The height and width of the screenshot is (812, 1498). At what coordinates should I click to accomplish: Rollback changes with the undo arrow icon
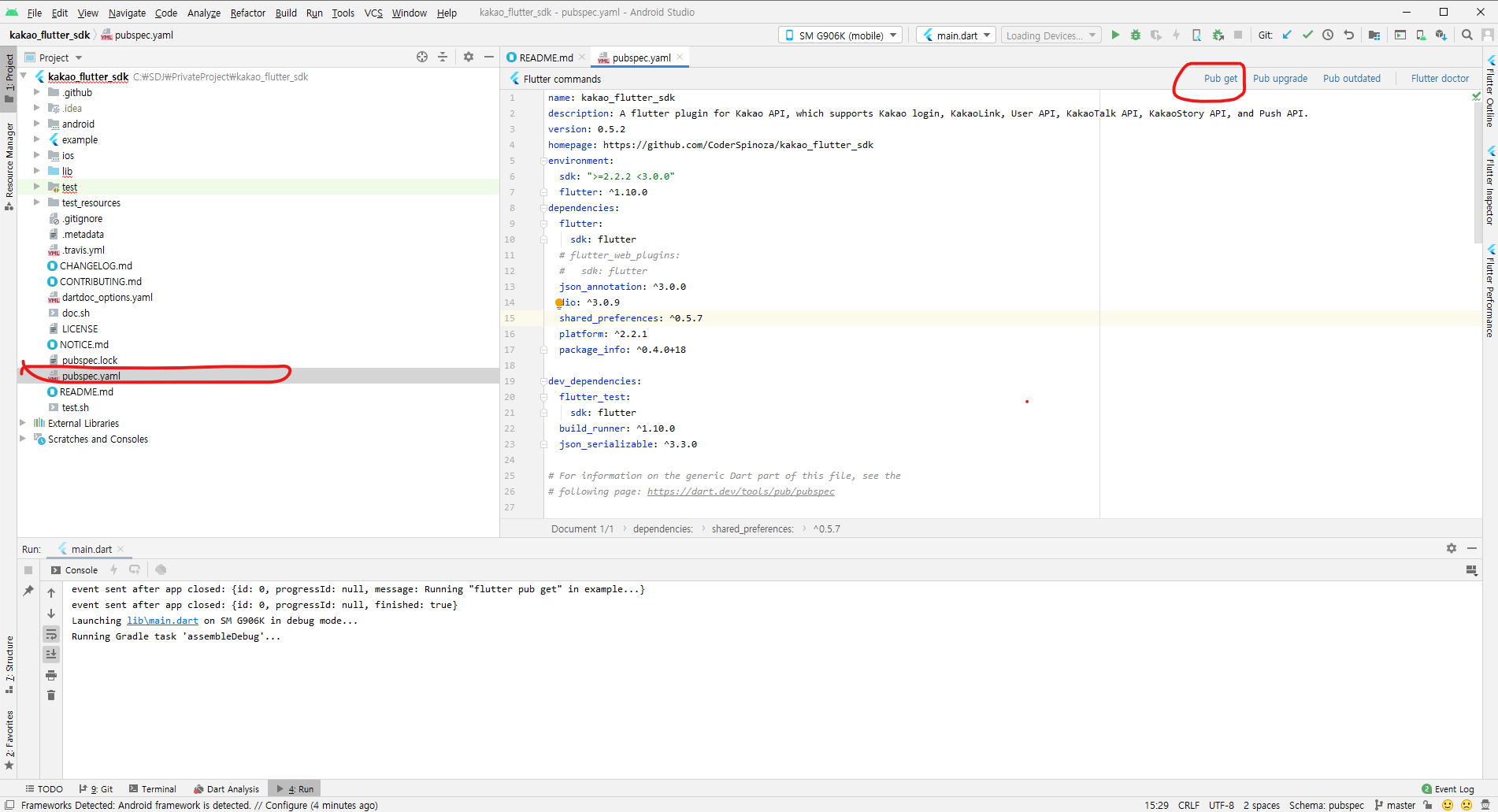[x=1348, y=35]
